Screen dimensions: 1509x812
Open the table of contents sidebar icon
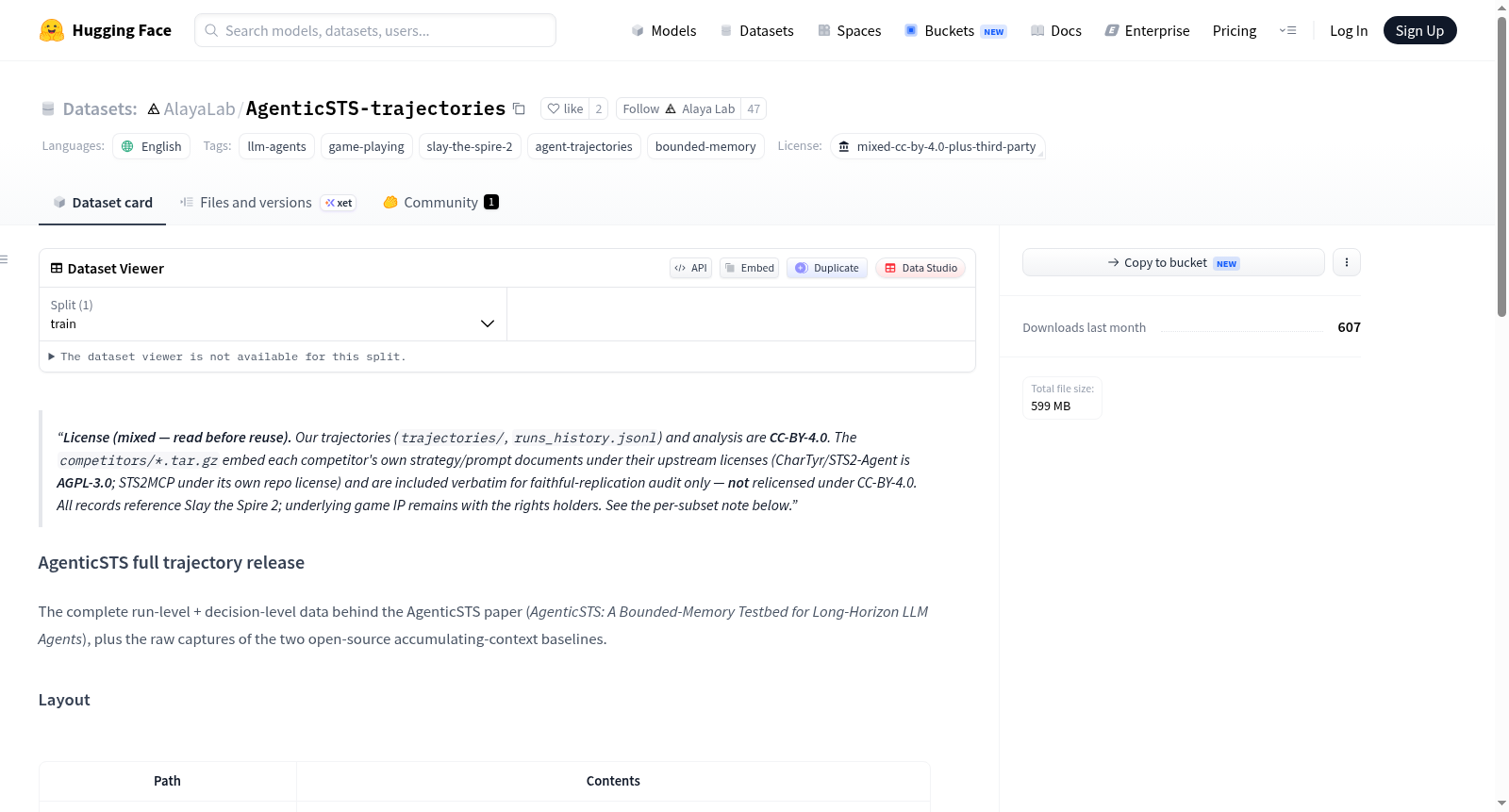point(5,259)
